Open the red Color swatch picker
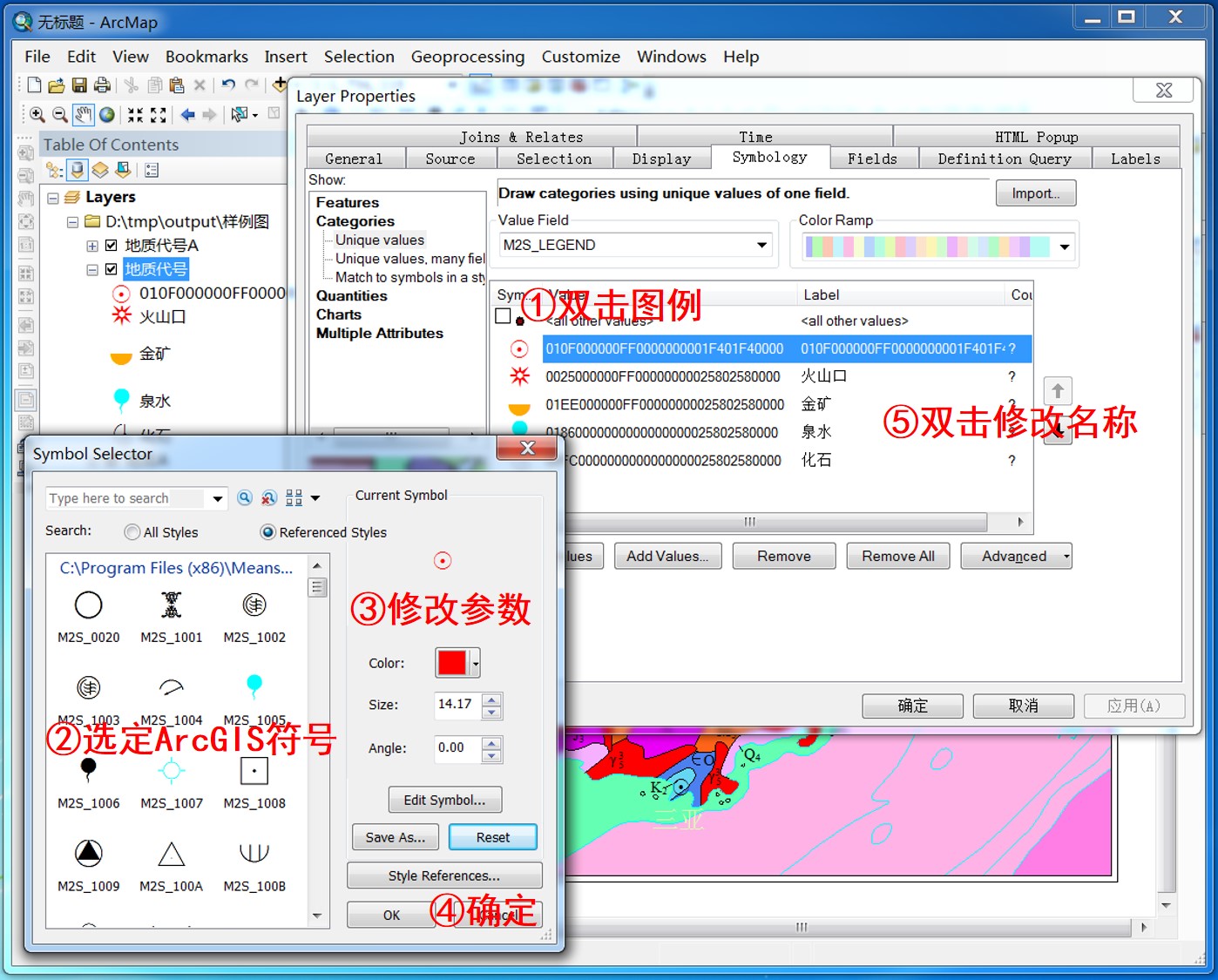Image resolution: width=1218 pixels, height=980 pixels. (x=457, y=663)
